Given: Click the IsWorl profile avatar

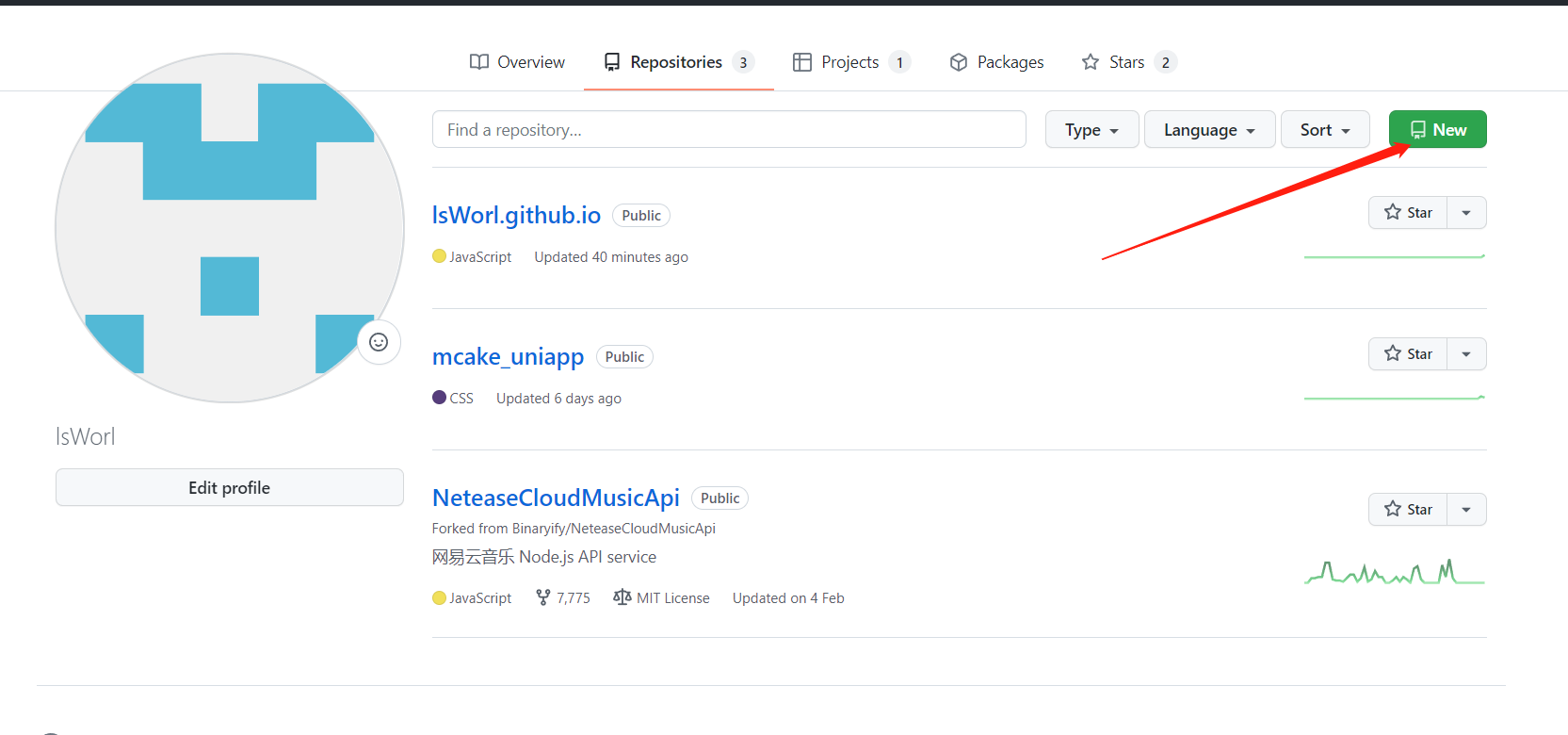Looking at the screenshot, I should (230, 228).
